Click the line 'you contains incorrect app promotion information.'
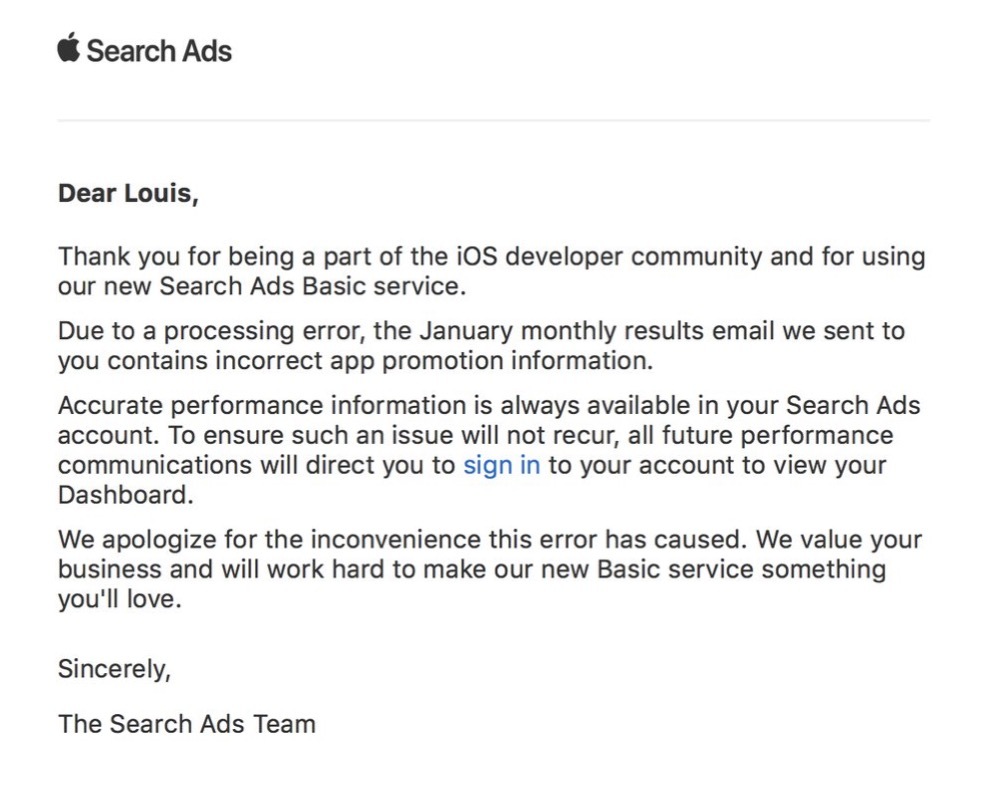 point(355,361)
